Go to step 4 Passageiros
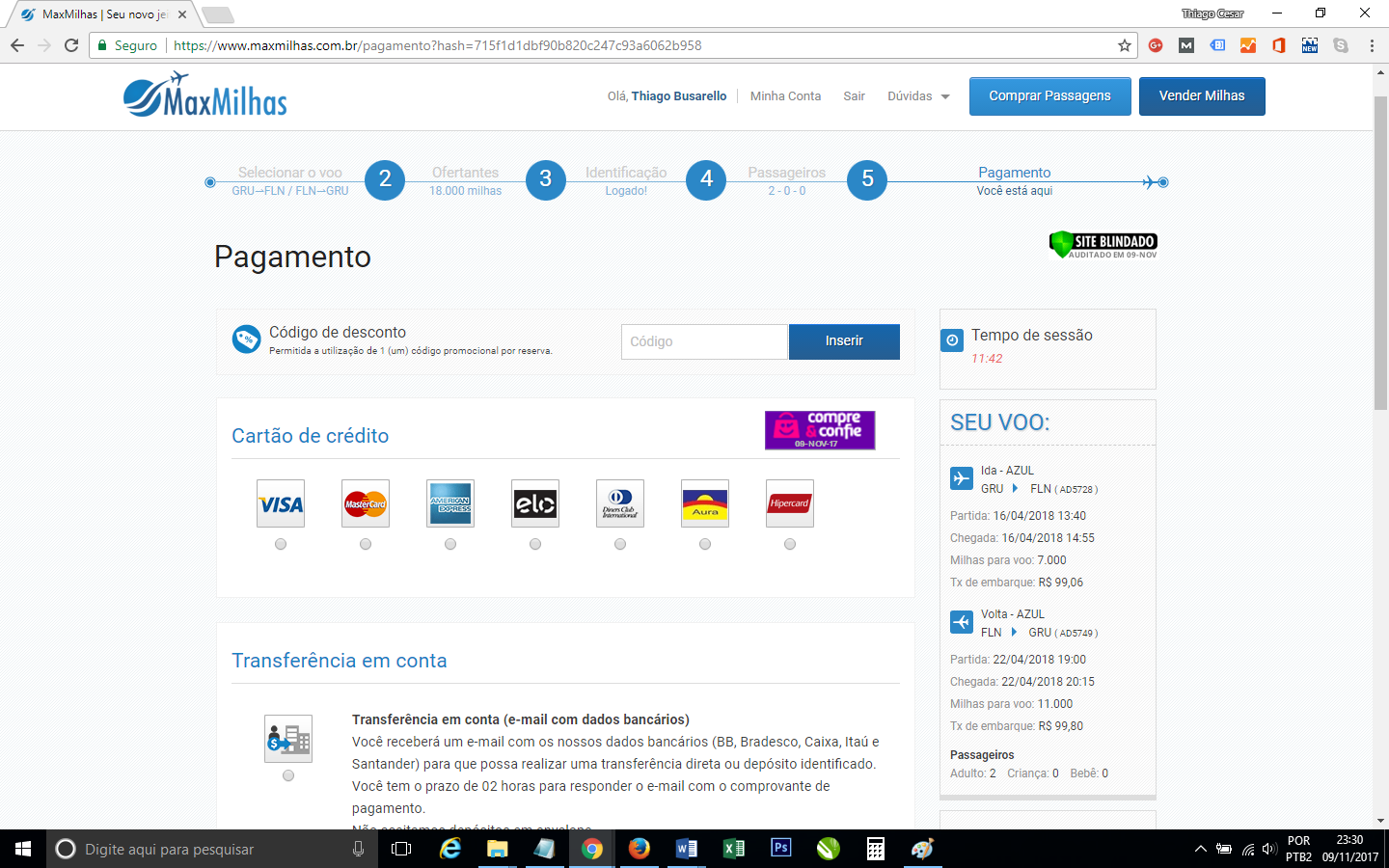The height and width of the screenshot is (868, 1389). pyautogui.click(x=707, y=179)
